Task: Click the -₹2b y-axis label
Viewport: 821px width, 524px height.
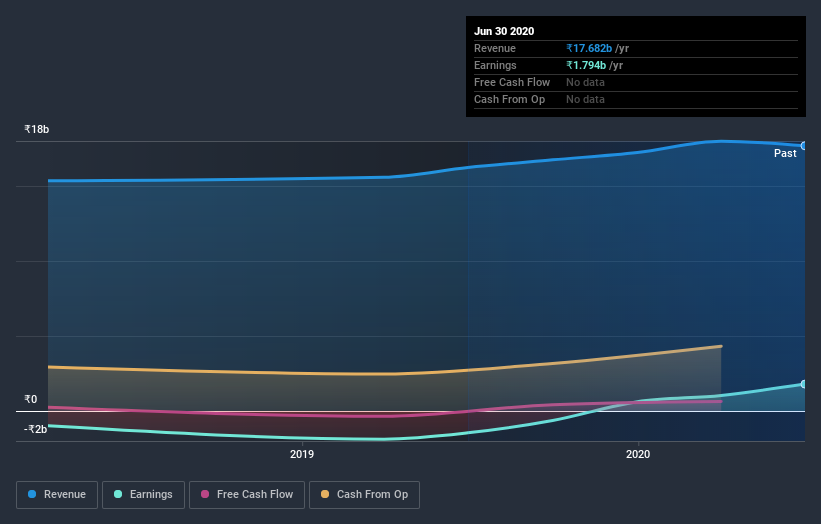Action: pyautogui.click(x=35, y=429)
